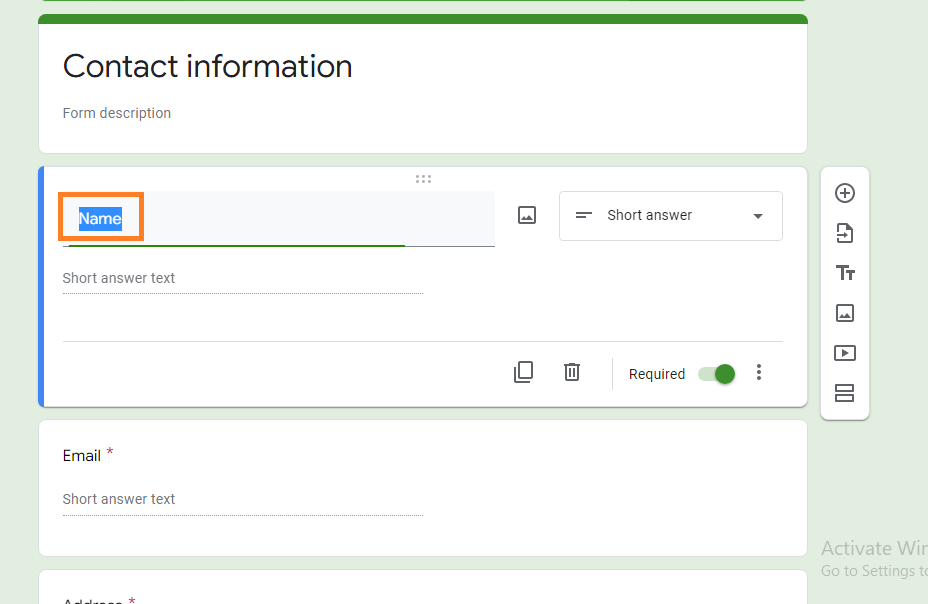Delete the Name question with trash icon

(572, 372)
